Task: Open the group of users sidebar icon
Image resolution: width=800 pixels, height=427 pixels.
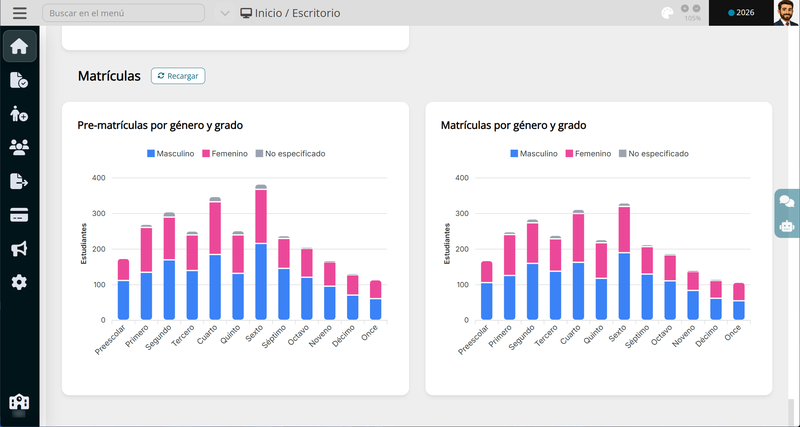Action: pos(19,147)
